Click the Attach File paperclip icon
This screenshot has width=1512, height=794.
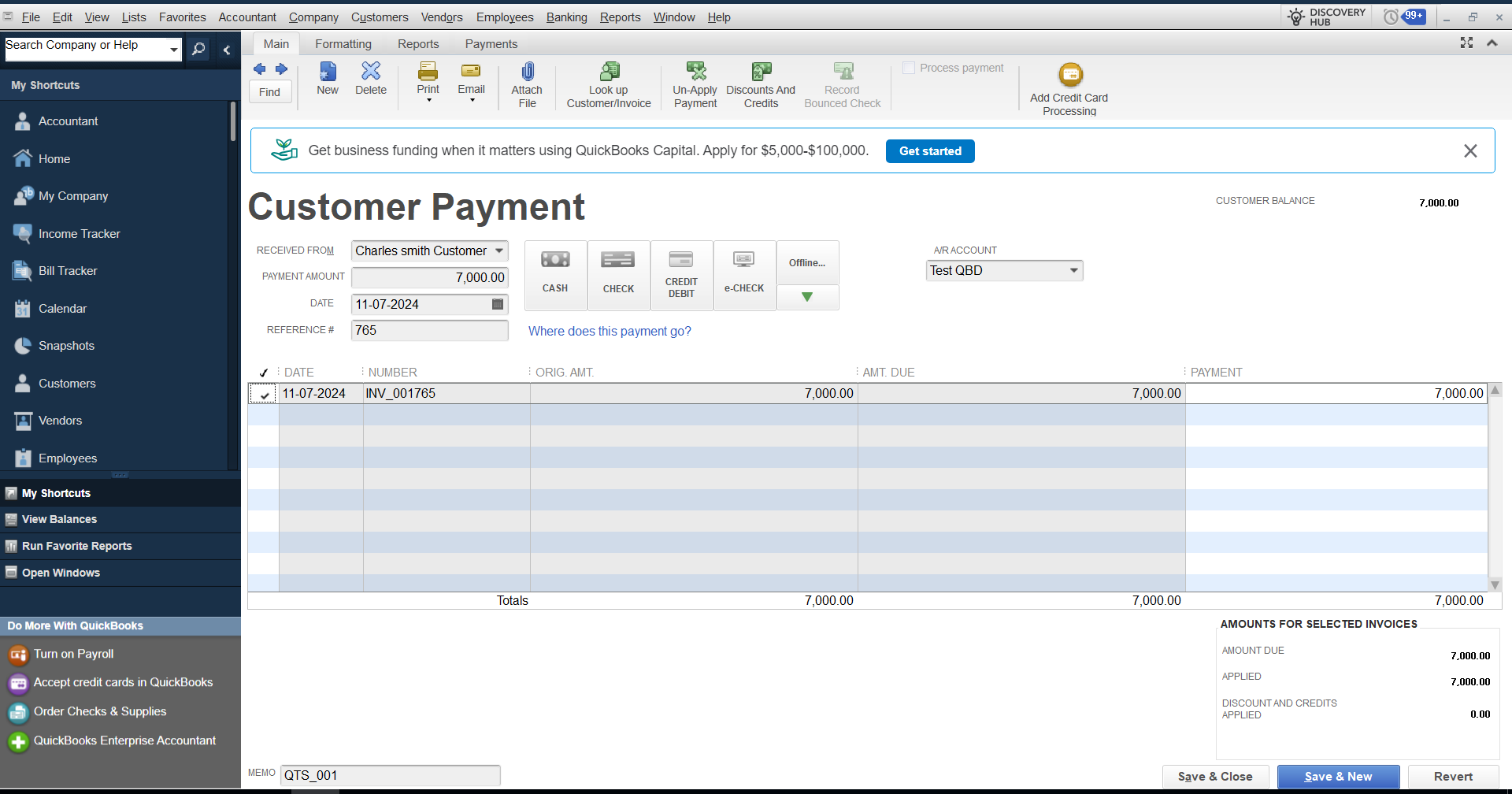527,72
